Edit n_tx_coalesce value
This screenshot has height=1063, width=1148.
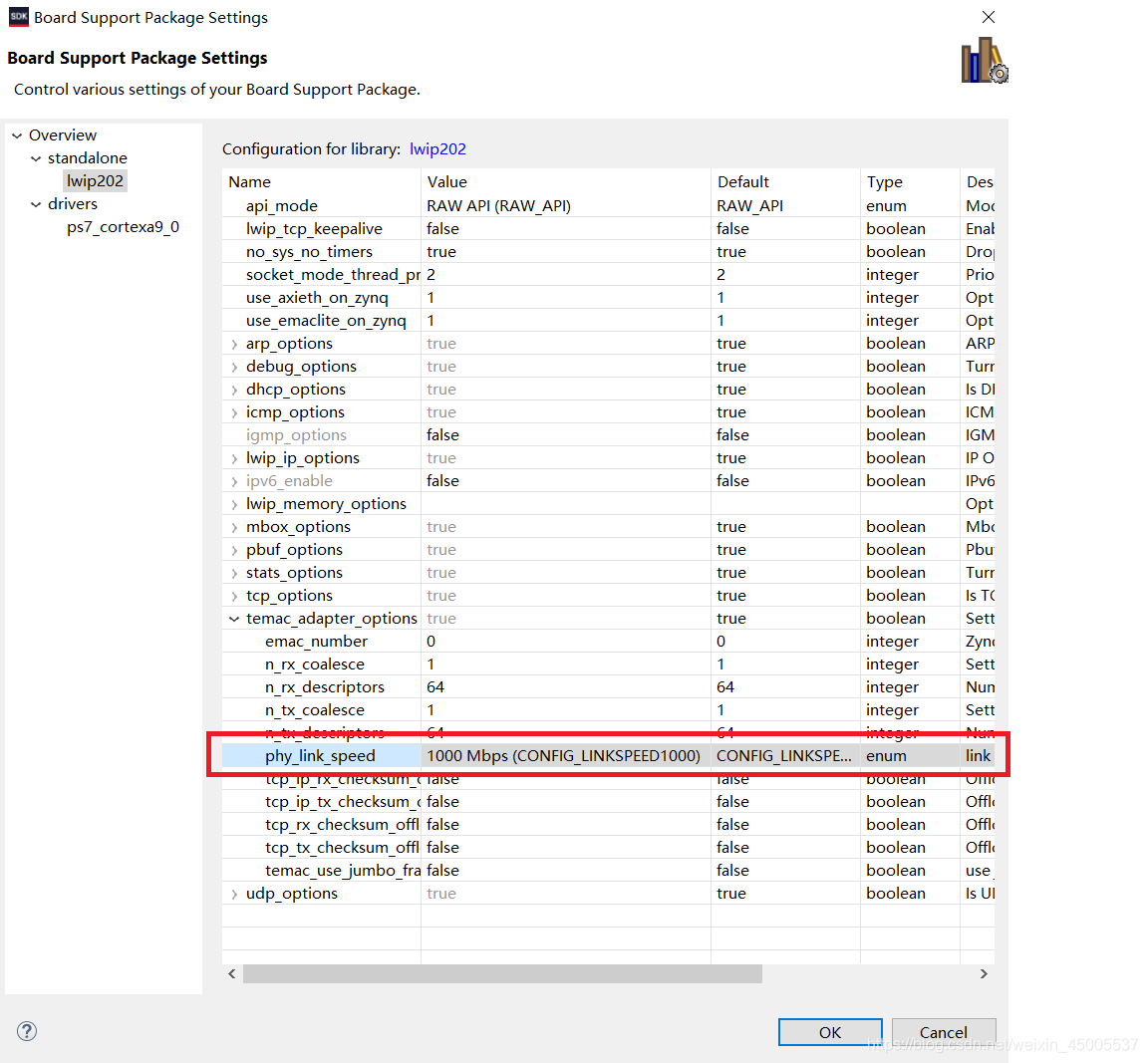[x=565, y=710]
